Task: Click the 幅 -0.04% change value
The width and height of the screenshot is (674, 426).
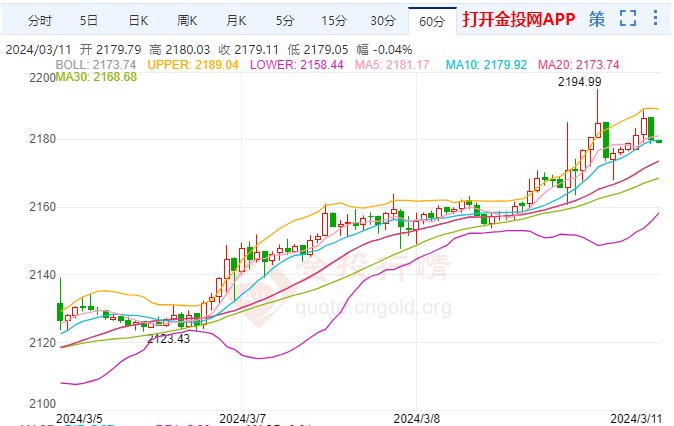Action: pyautogui.click(x=384, y=49)
